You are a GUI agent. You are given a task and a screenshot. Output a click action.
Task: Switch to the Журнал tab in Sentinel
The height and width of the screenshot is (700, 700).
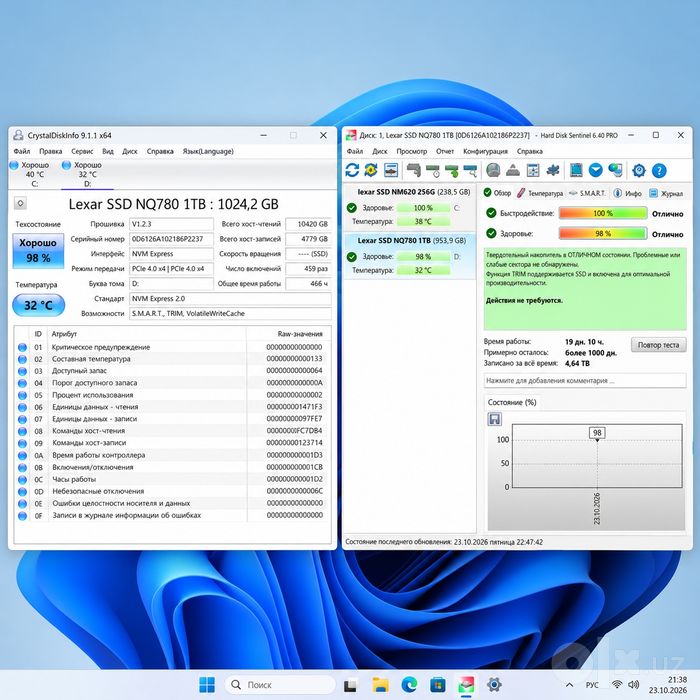tap(666, 193)
